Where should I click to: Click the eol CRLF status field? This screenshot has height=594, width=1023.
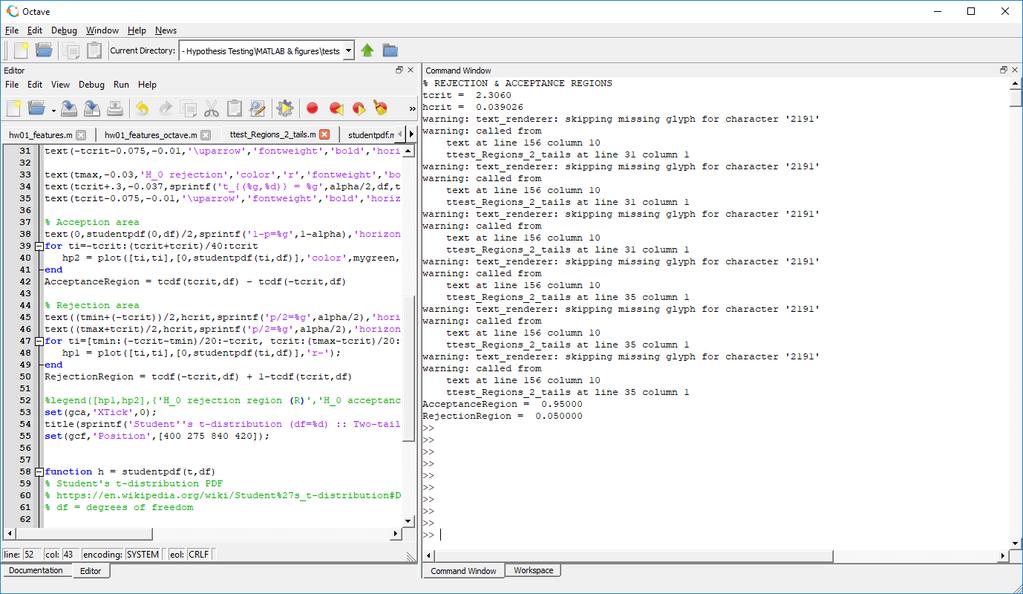click(x=198, y=554)
